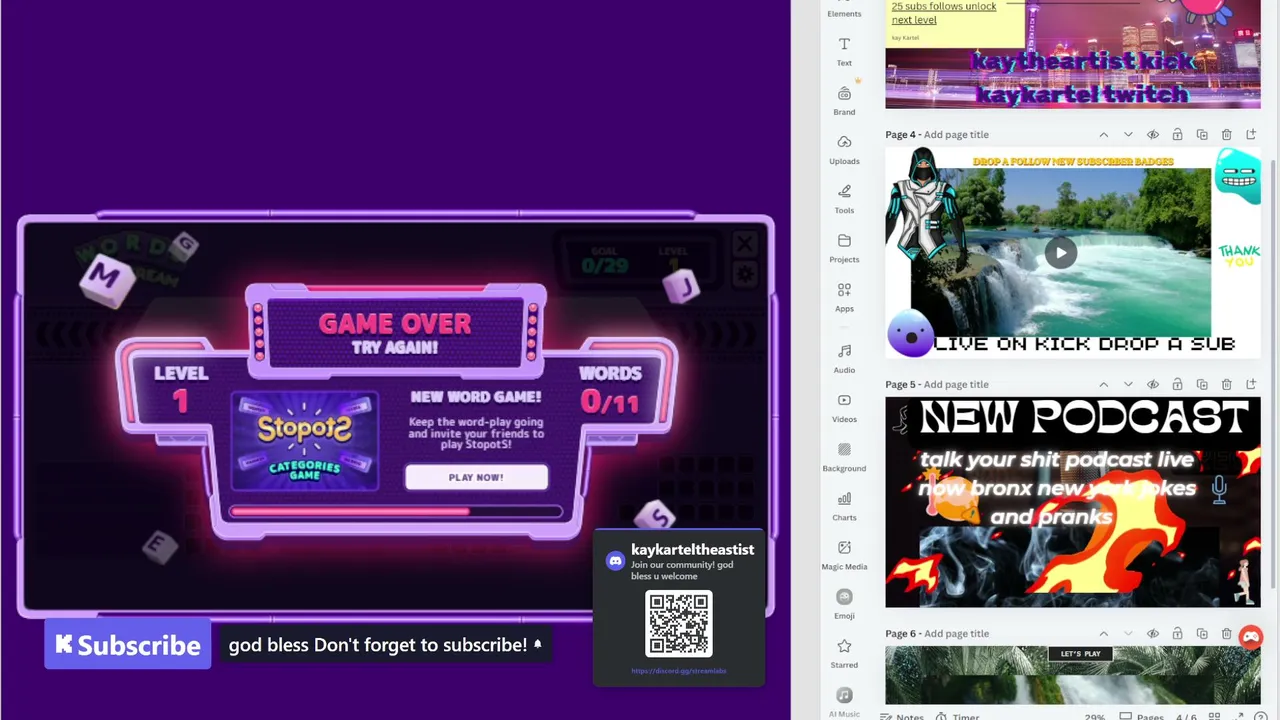
Task: Move Page 4 up with chevron
Action: pos(1104,135)
